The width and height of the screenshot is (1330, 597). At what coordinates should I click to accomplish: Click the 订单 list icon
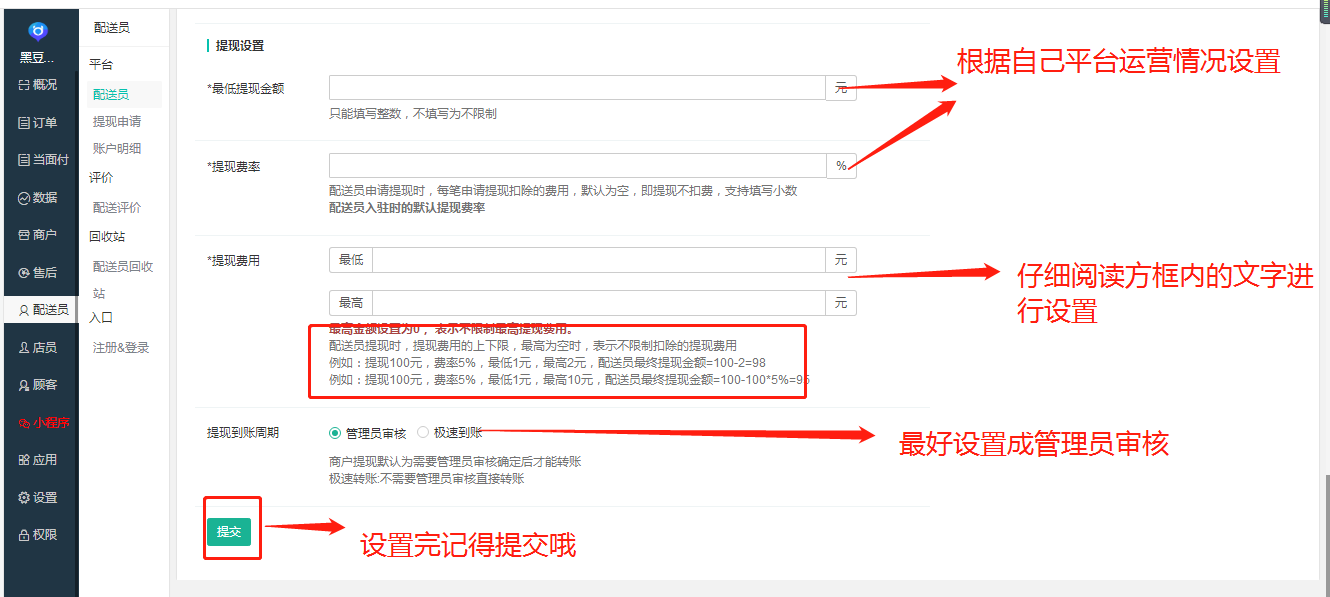(x=24, y=123)
